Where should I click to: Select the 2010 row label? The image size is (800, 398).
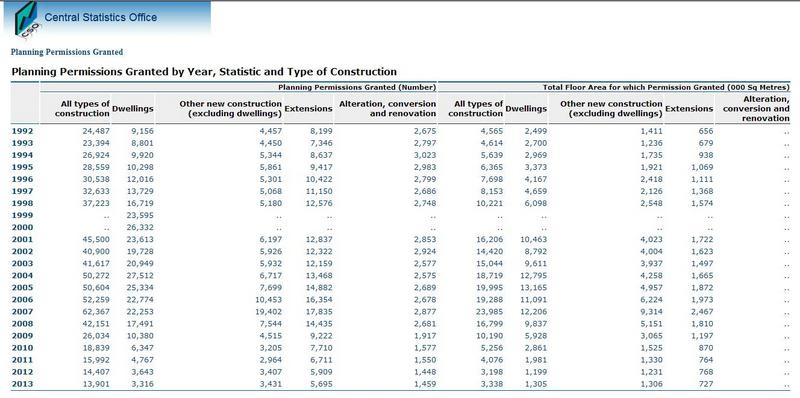click(22, 348)
